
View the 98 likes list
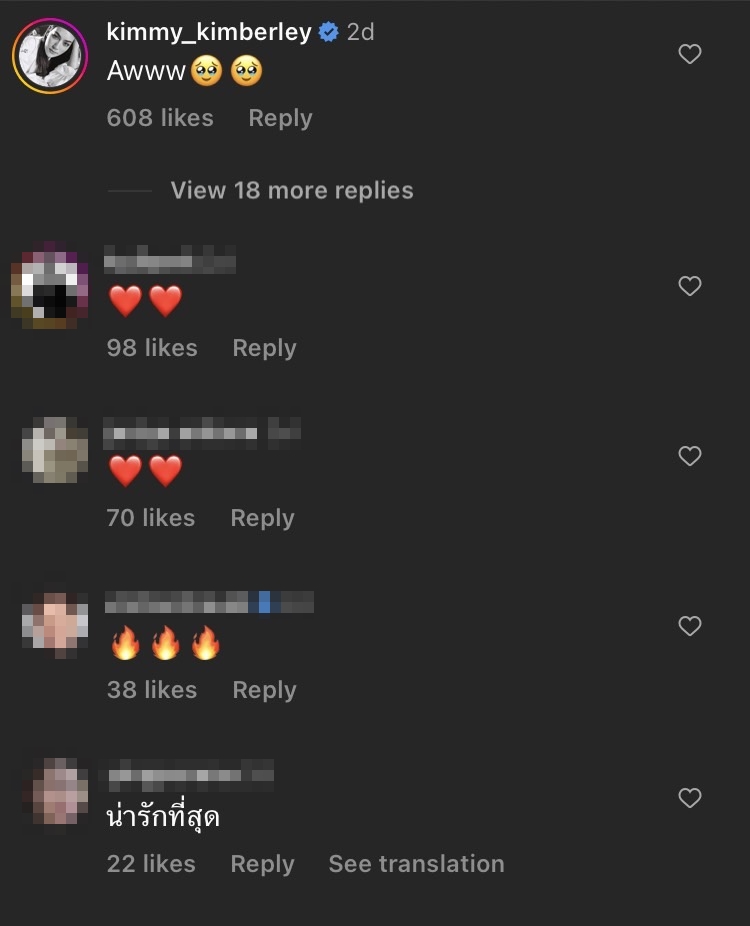click(x=152, y=348)
